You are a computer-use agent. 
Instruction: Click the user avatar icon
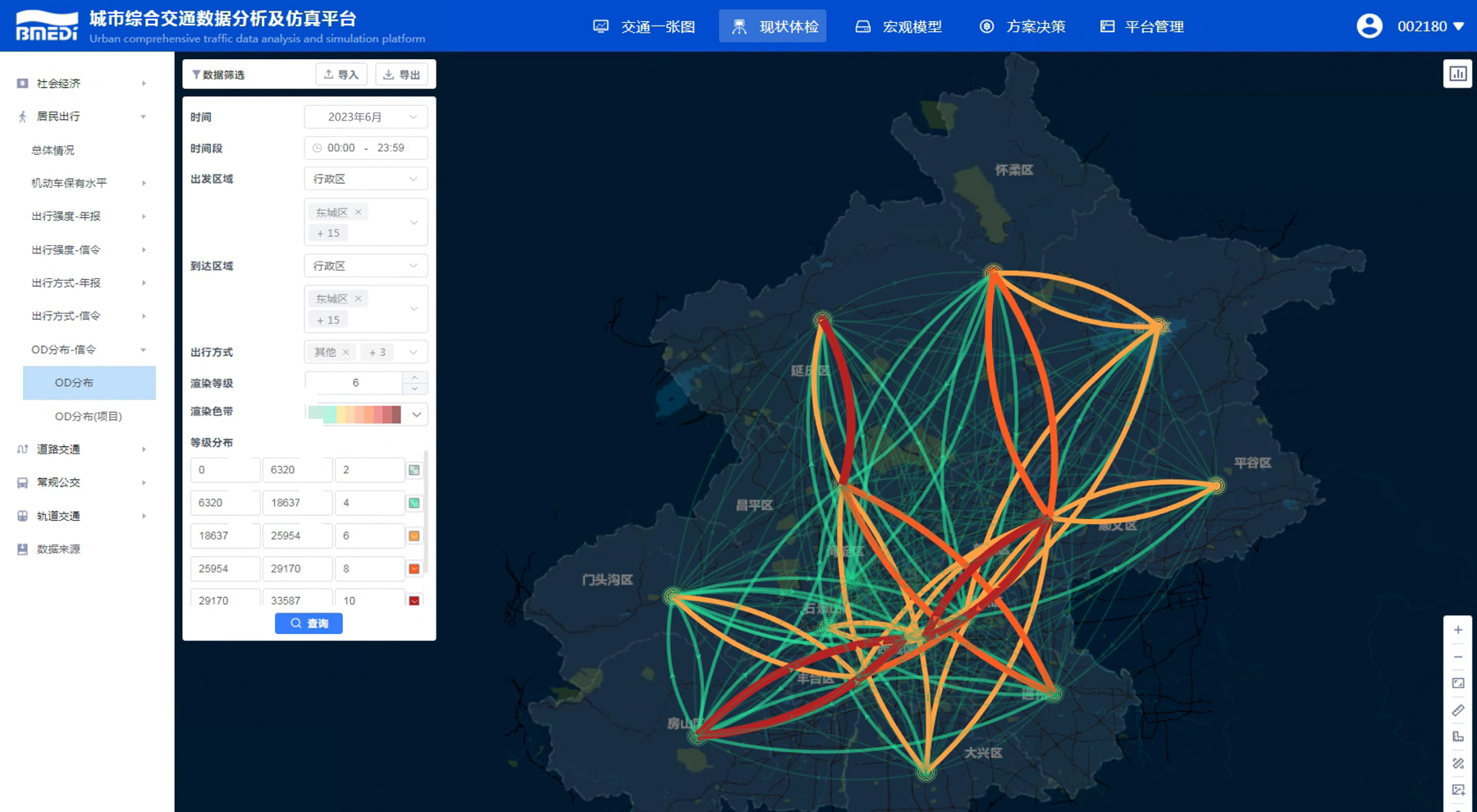pos(1369,26)
